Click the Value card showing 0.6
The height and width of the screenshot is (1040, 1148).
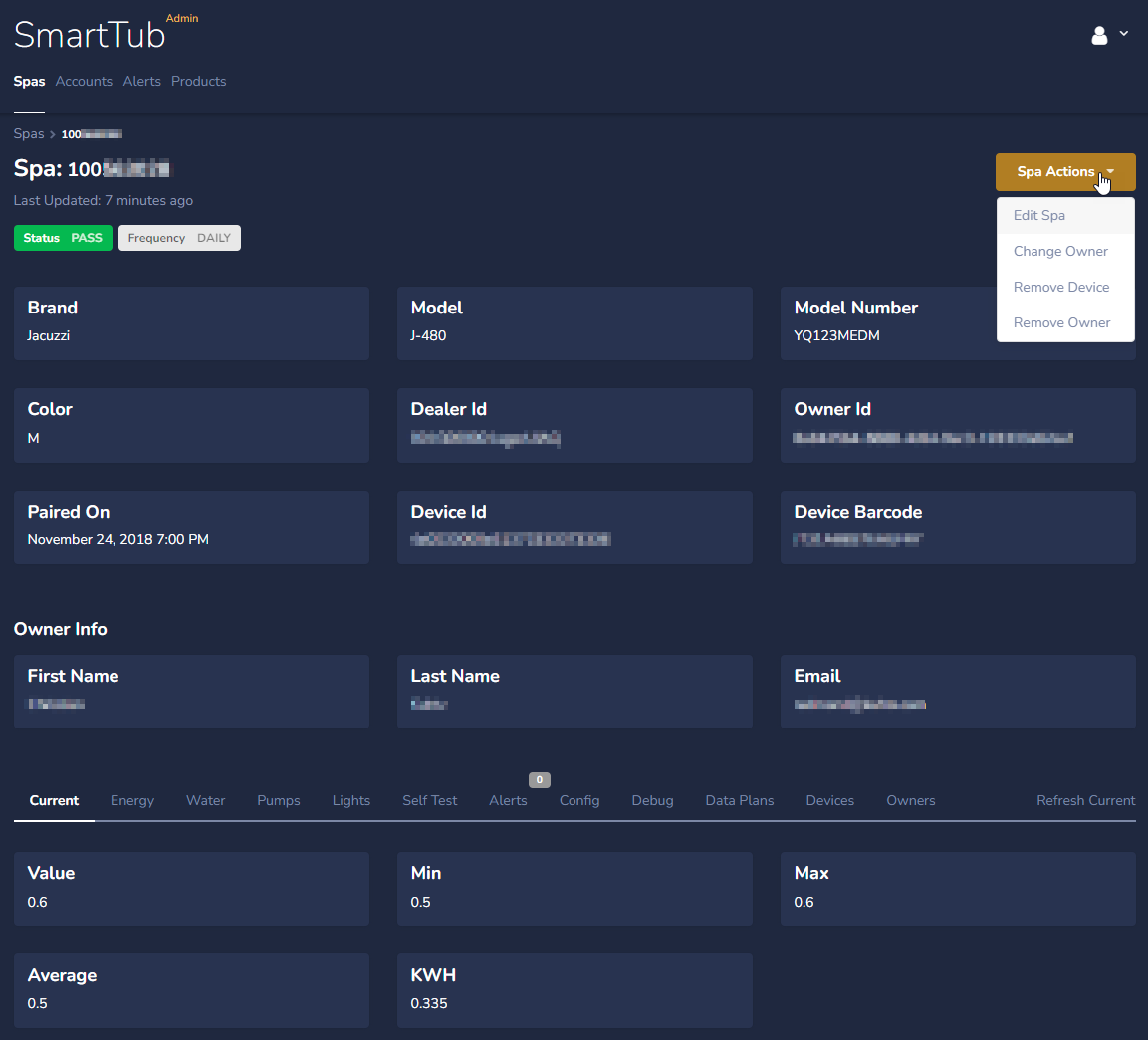coord(191,889)
